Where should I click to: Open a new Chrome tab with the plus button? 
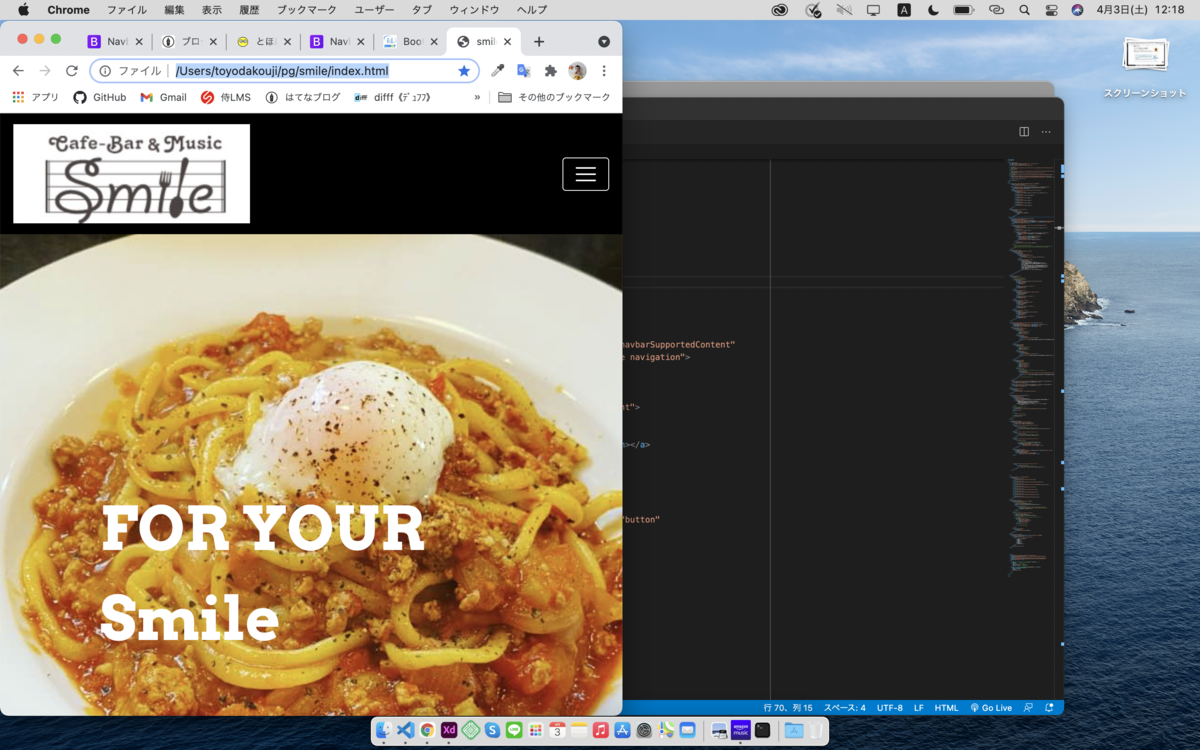tap(539, 42)
